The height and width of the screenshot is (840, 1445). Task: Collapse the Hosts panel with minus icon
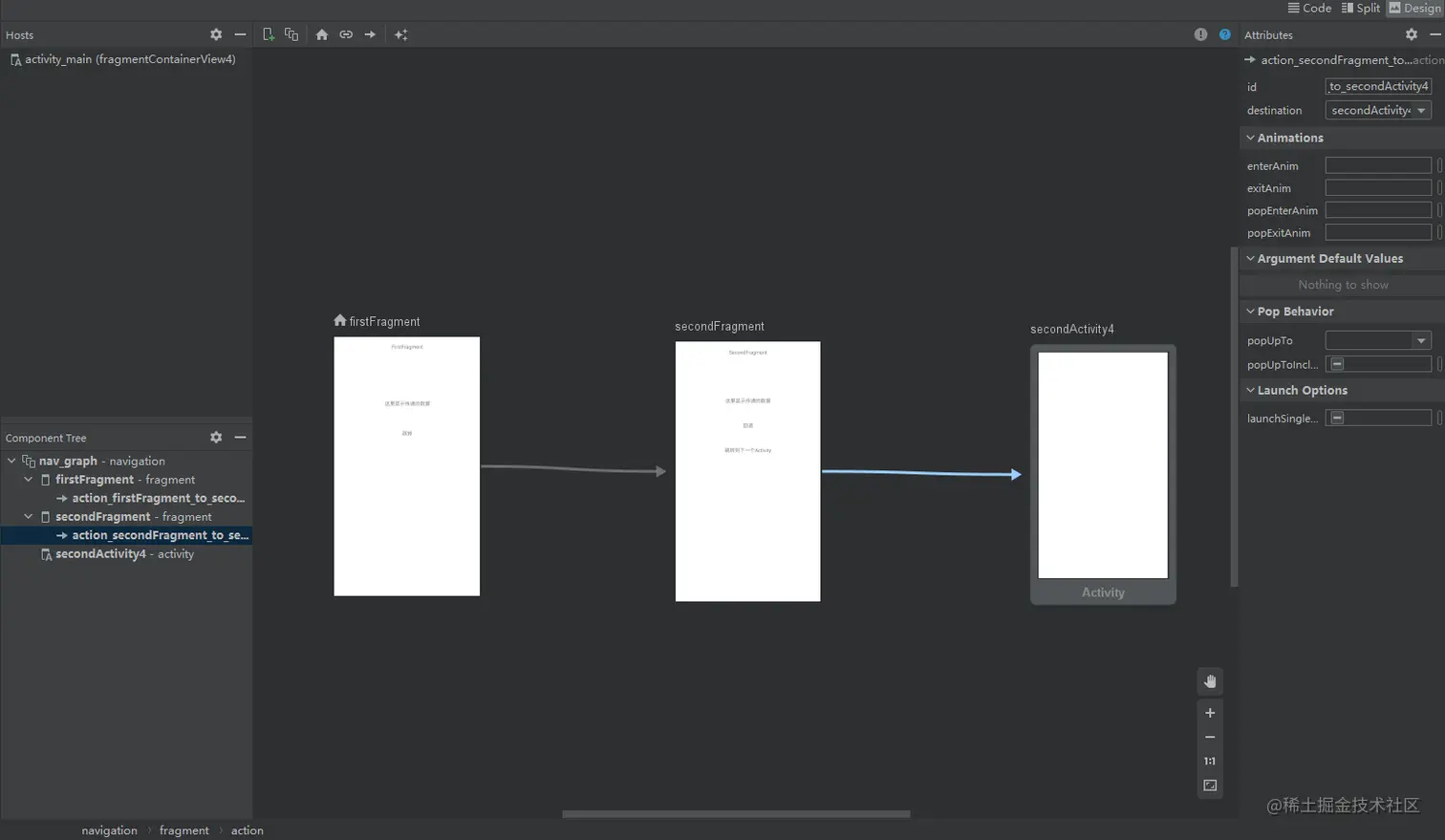click(x=240, y=34)
